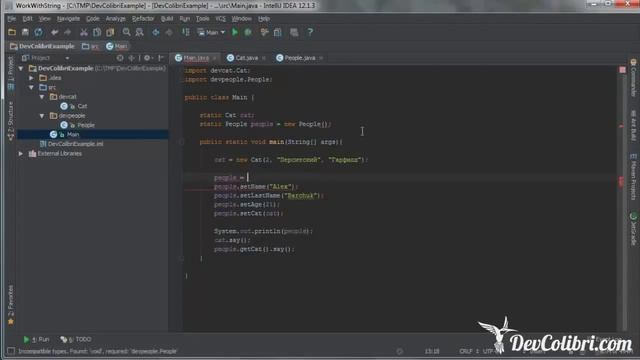Click the Synchronize toolbar icon
Image resolution: width=640 pixels, height=360 pixels.
click(x=38, y=32)
